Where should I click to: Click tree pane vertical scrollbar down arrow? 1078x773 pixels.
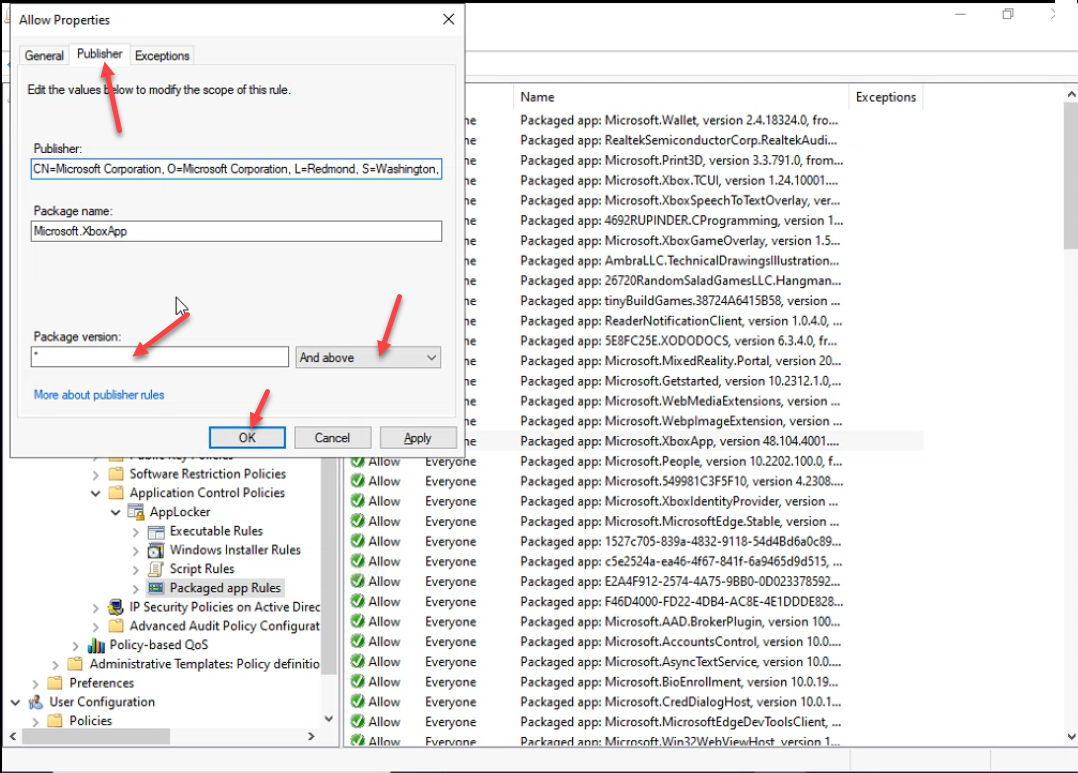[x=329, y=719]
